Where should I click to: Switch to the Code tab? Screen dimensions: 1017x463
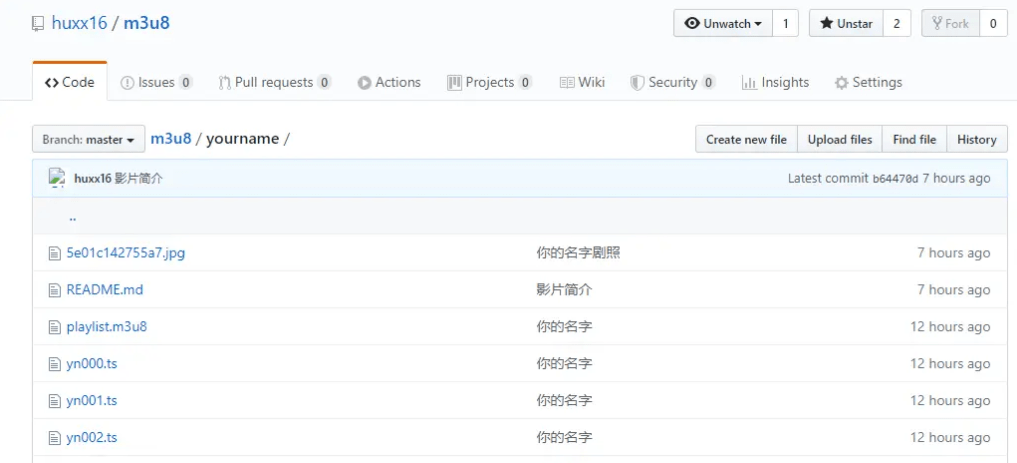(x=69, y=82)
